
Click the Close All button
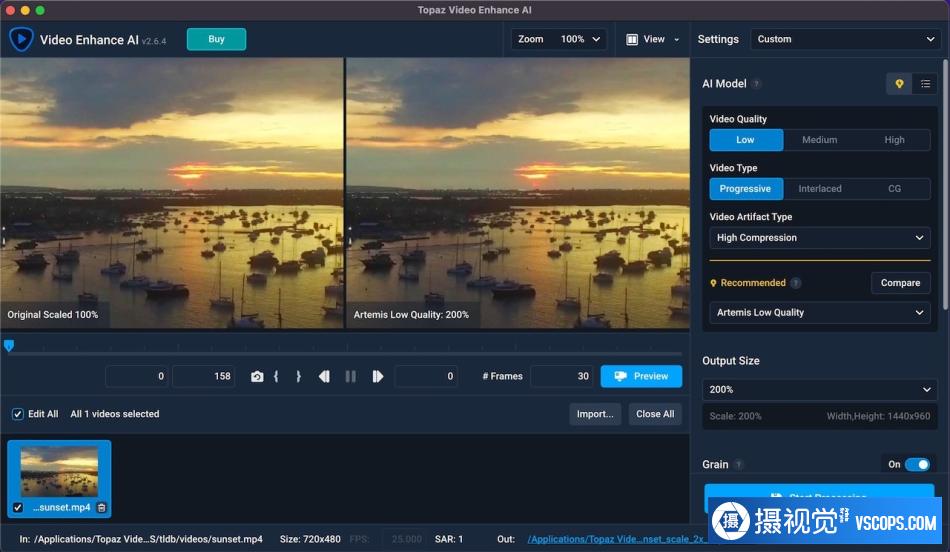655,414
